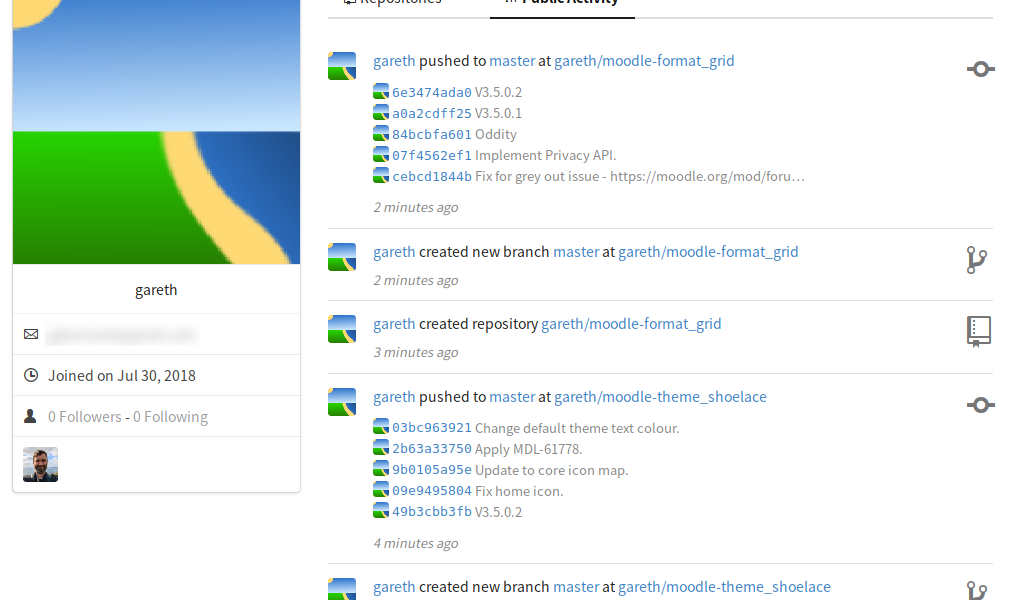Click the gareth name under profile picture
Screen dimensions: 1011x600
pyautogui.click(x=156, y=290)
